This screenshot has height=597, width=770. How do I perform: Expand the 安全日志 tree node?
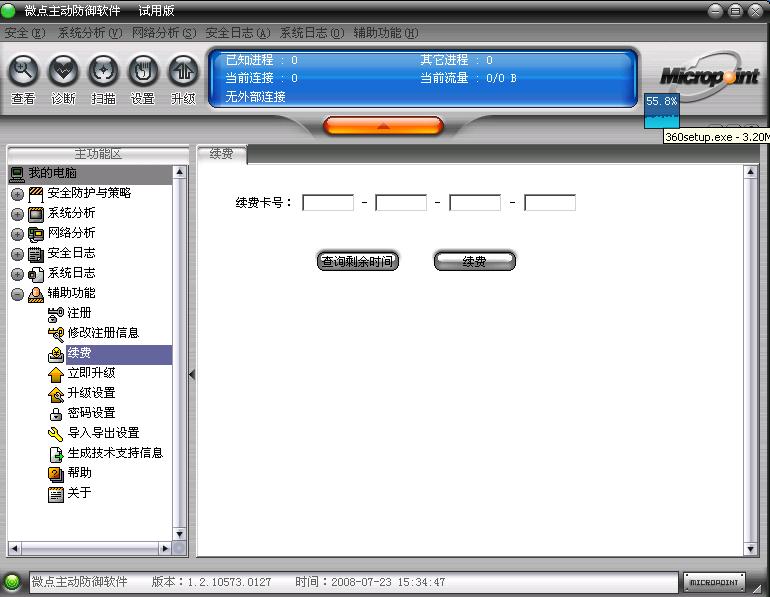pos(17,254)
